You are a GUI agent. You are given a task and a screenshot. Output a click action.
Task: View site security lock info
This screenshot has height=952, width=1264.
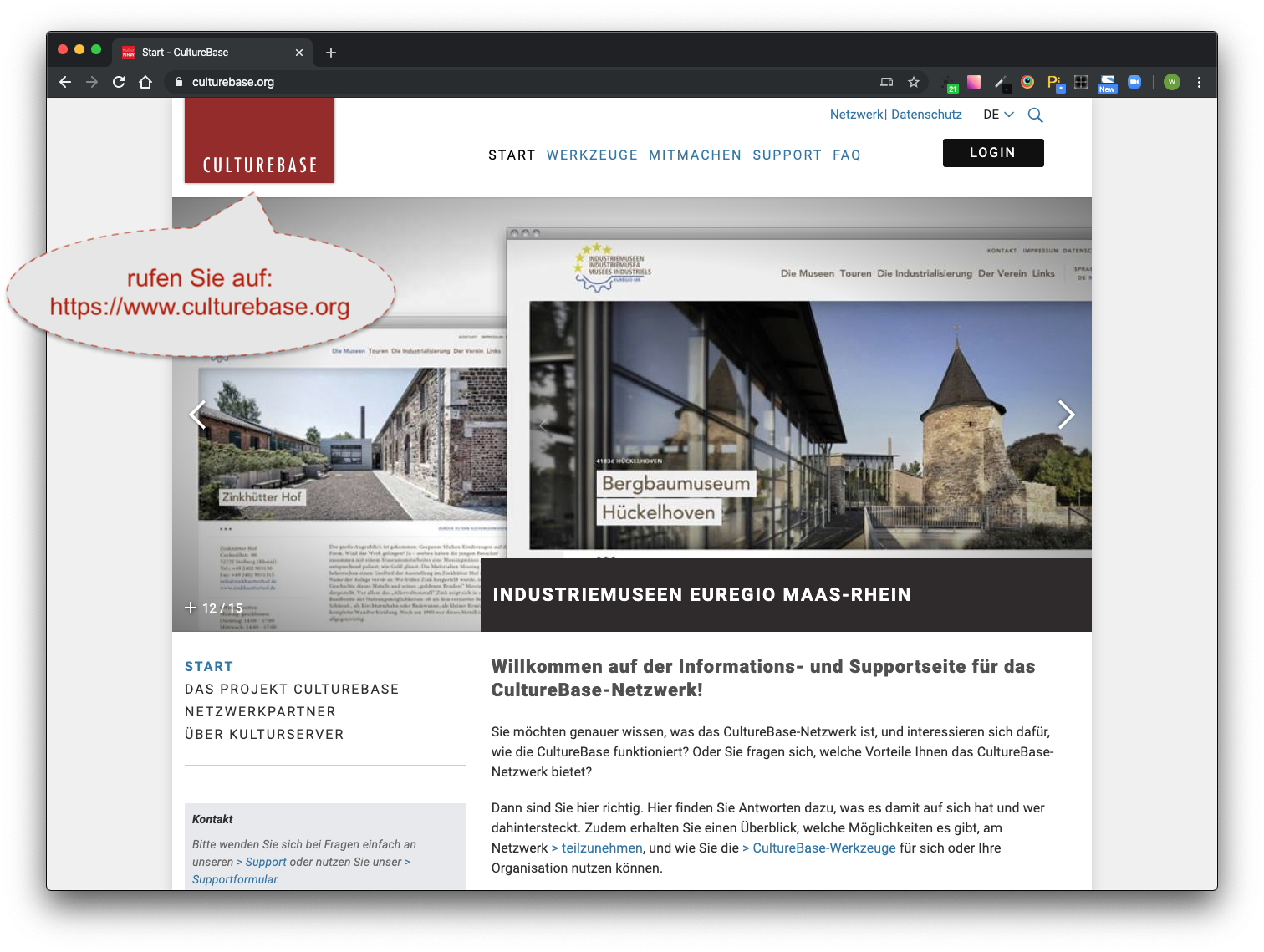(x=178, y=82)
